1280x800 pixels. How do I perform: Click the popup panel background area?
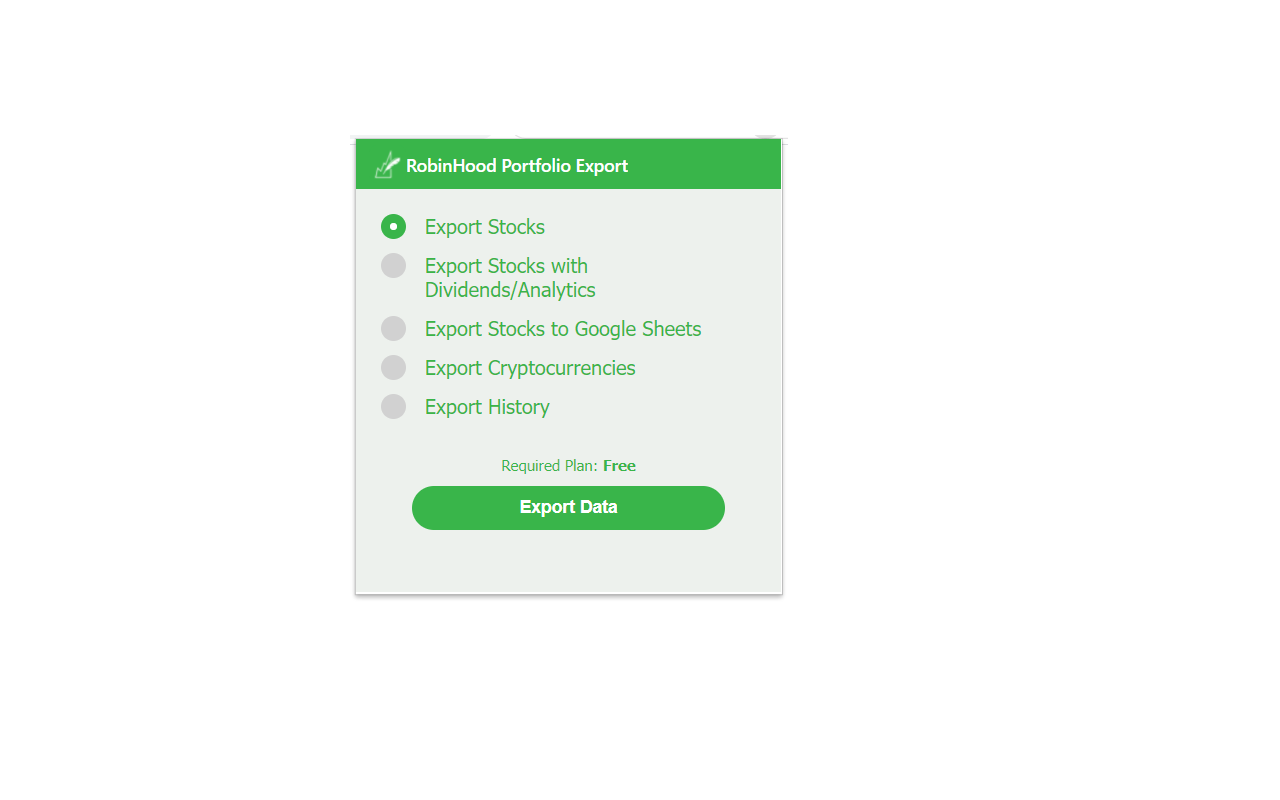click(568, 560)
